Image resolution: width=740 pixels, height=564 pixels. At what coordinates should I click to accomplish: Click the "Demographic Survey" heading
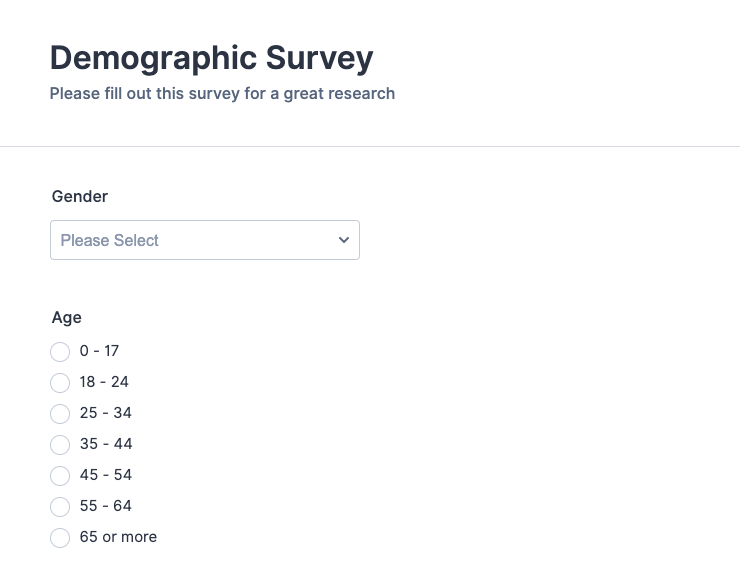tap(211, 58)
